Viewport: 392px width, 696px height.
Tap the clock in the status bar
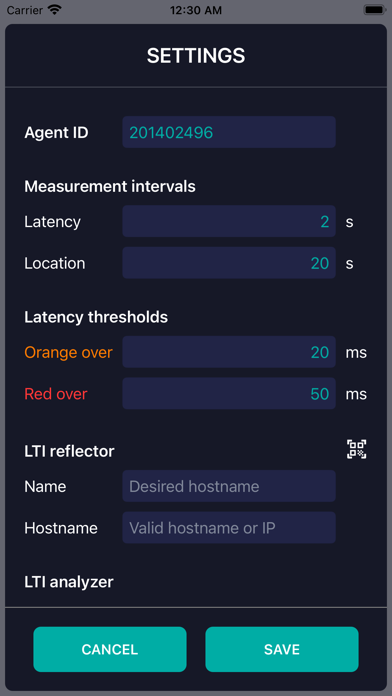click(x=196, y=11)
